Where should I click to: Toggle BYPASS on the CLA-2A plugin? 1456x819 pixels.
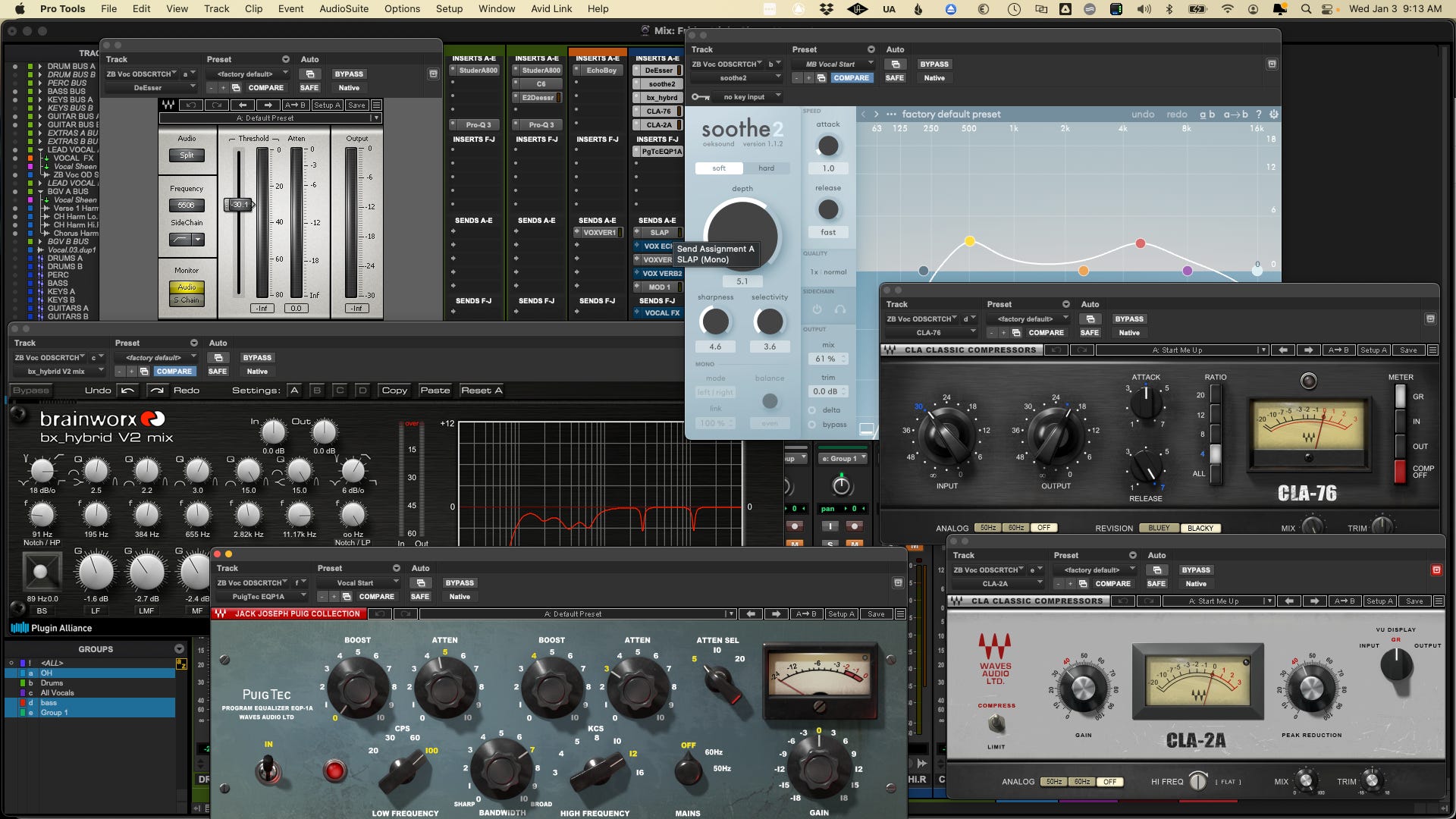tap(1196, 570)
